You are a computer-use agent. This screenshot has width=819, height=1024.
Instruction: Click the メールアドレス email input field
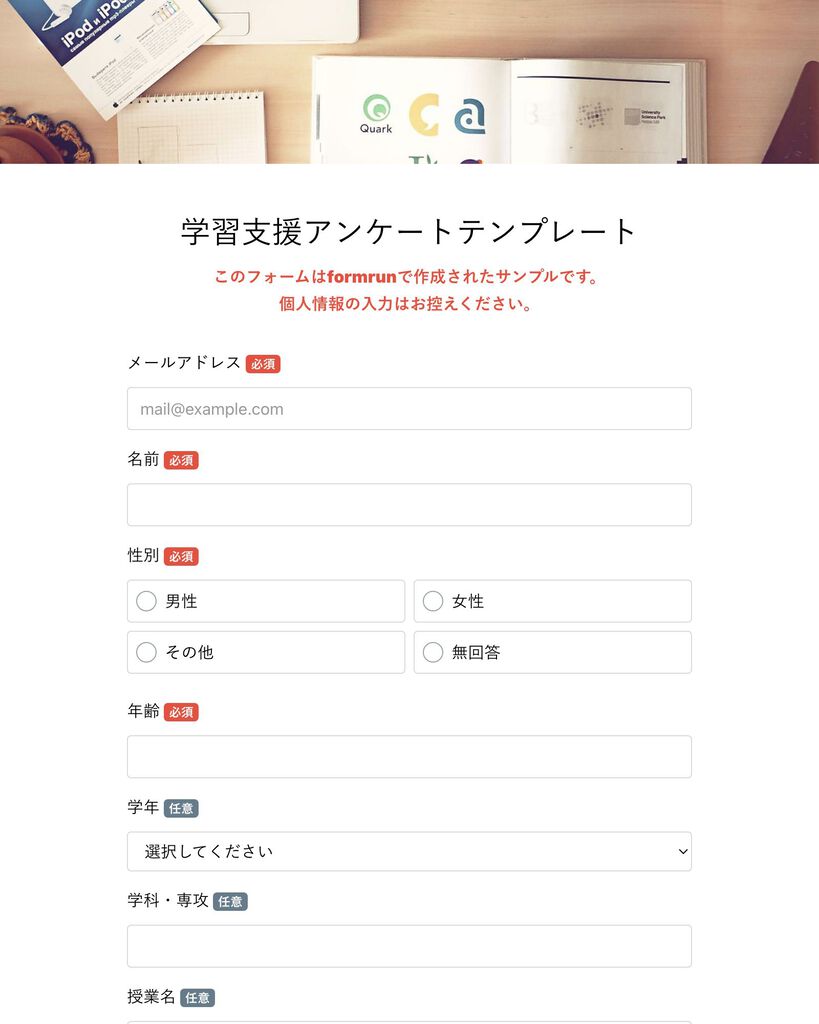(409, 409)
